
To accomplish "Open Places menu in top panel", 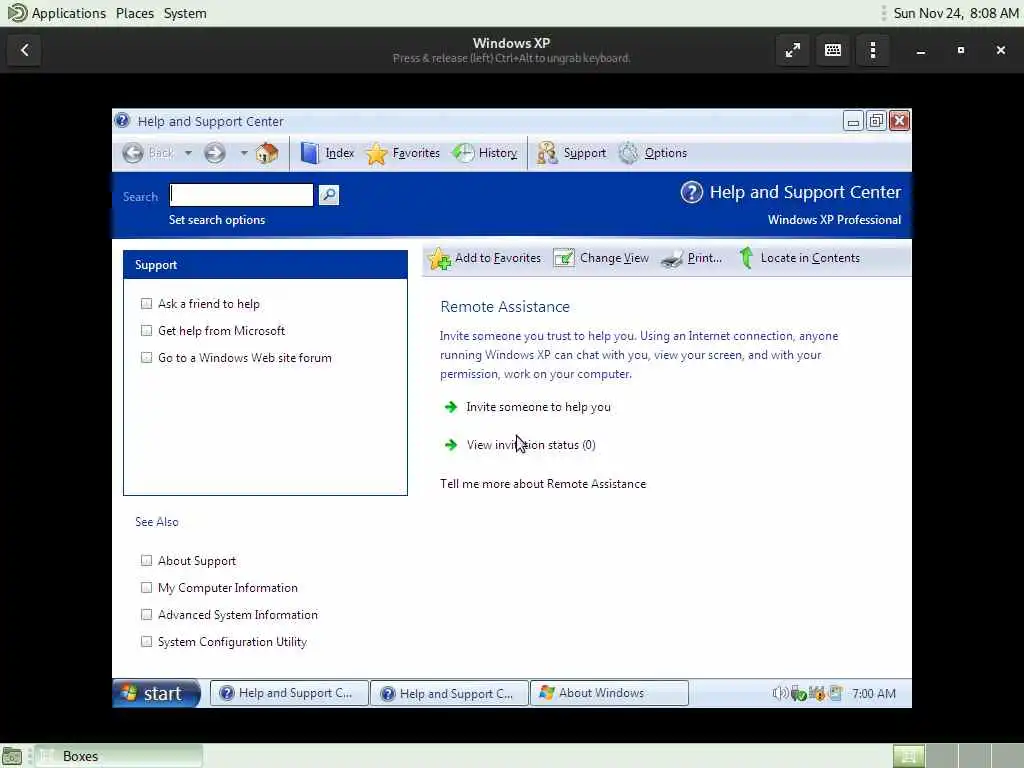I will [135, 13].
